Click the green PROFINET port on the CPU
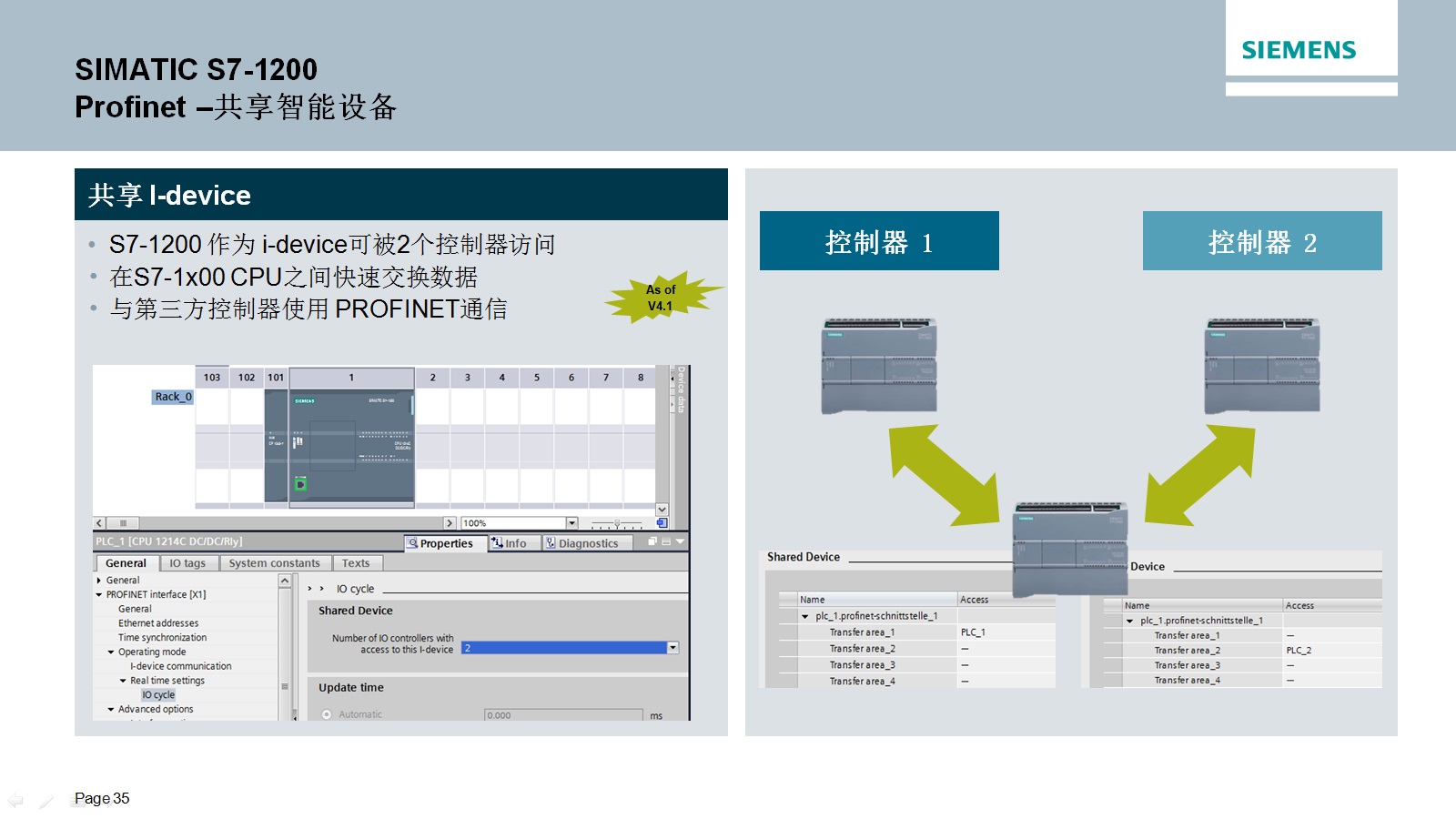This screenshot has height=819, width=1456. [300, 484]
